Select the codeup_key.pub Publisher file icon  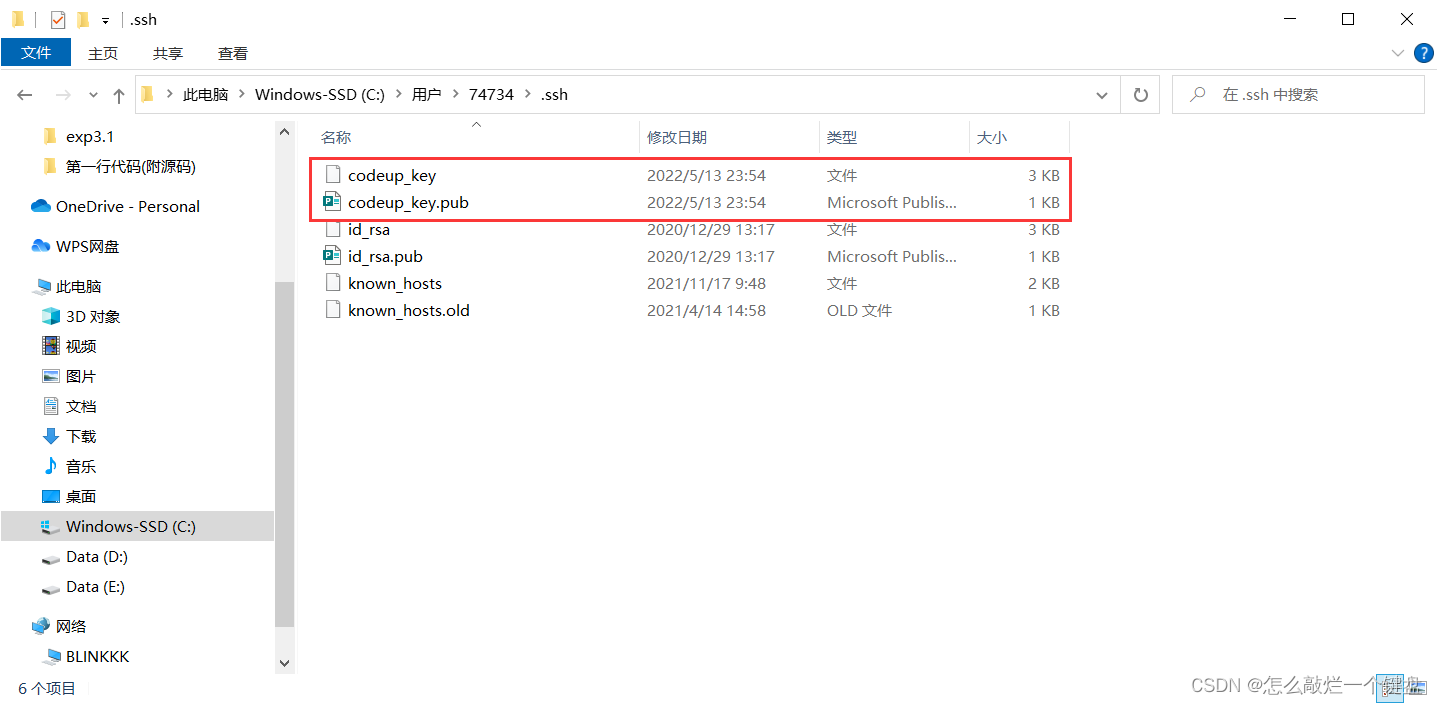pos(332,202)
